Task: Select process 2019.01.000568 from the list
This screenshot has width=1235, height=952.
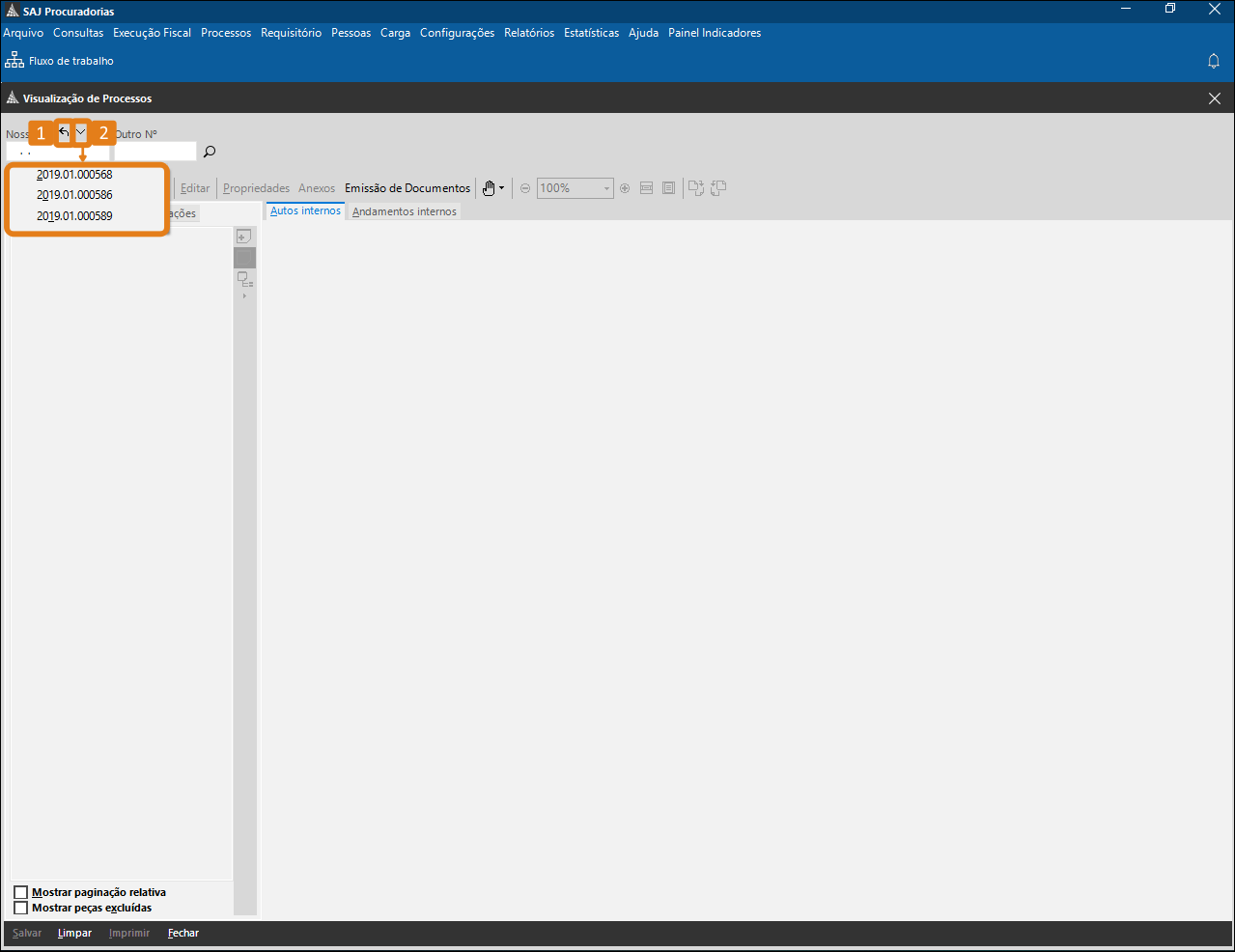Action: 74,175
